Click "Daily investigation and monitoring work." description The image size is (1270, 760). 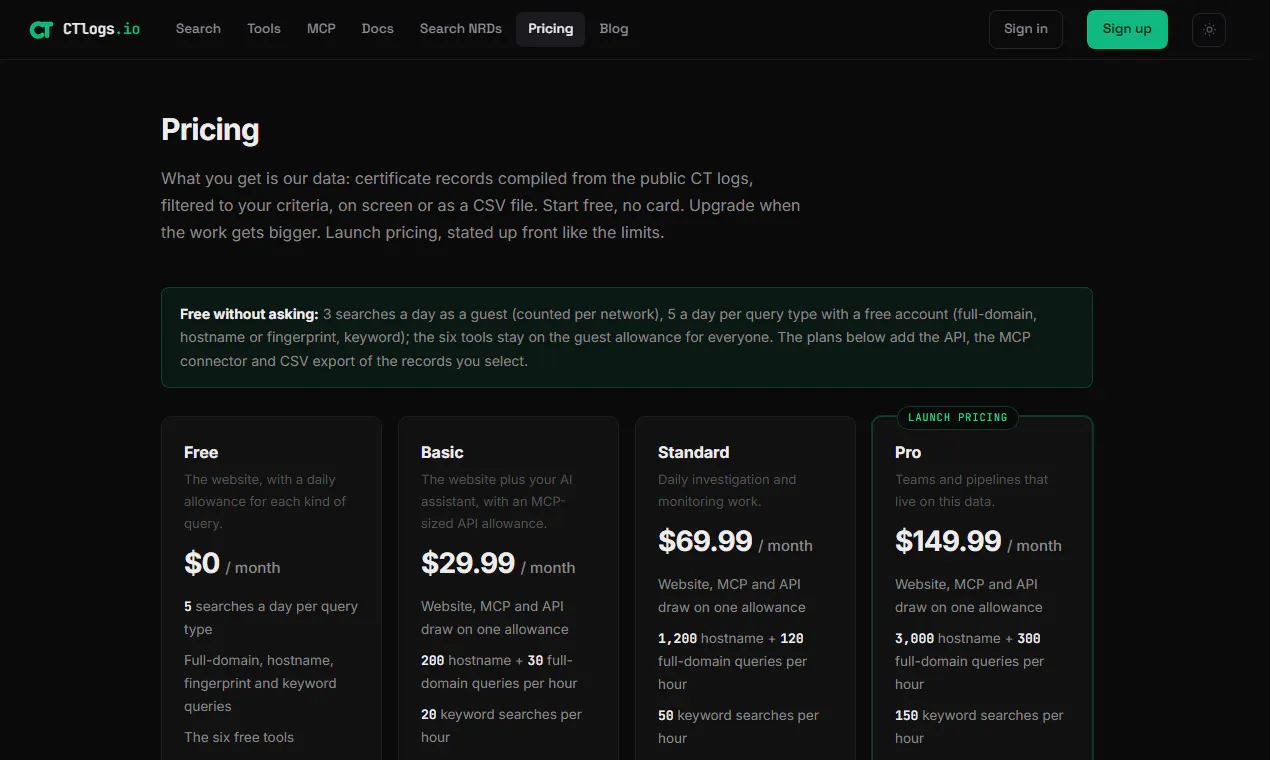(x=727, y=490)
